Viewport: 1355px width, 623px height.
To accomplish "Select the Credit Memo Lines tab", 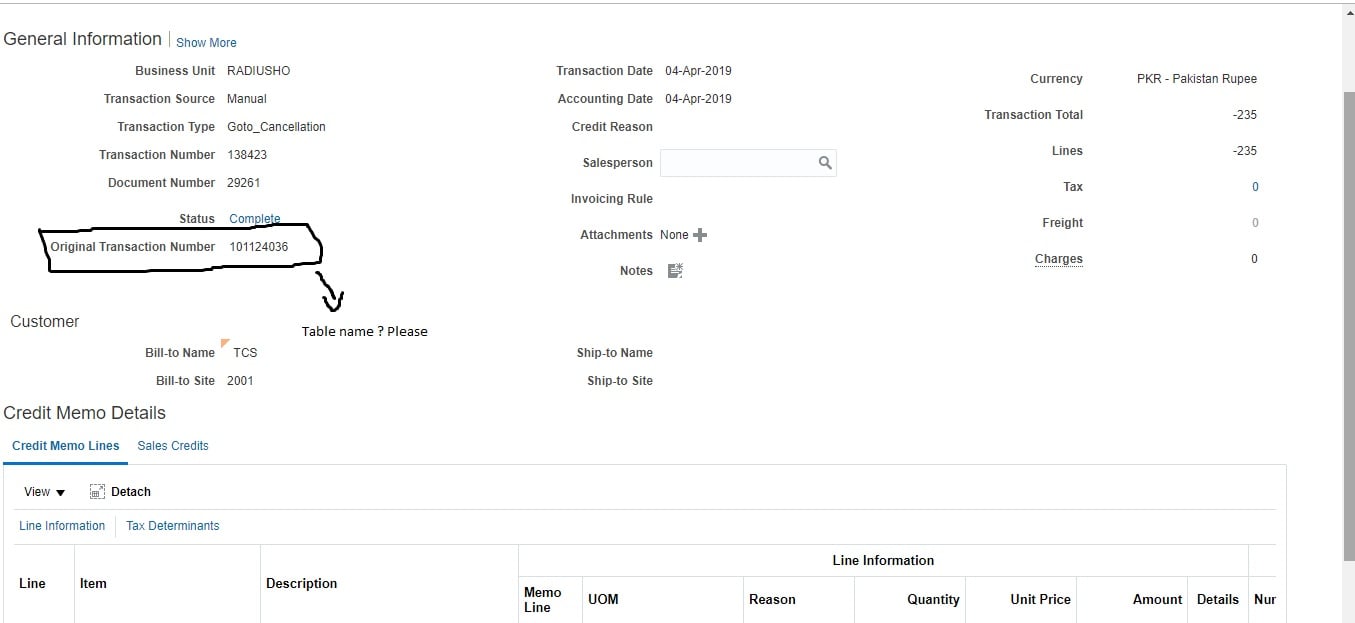I will [65, 445].
